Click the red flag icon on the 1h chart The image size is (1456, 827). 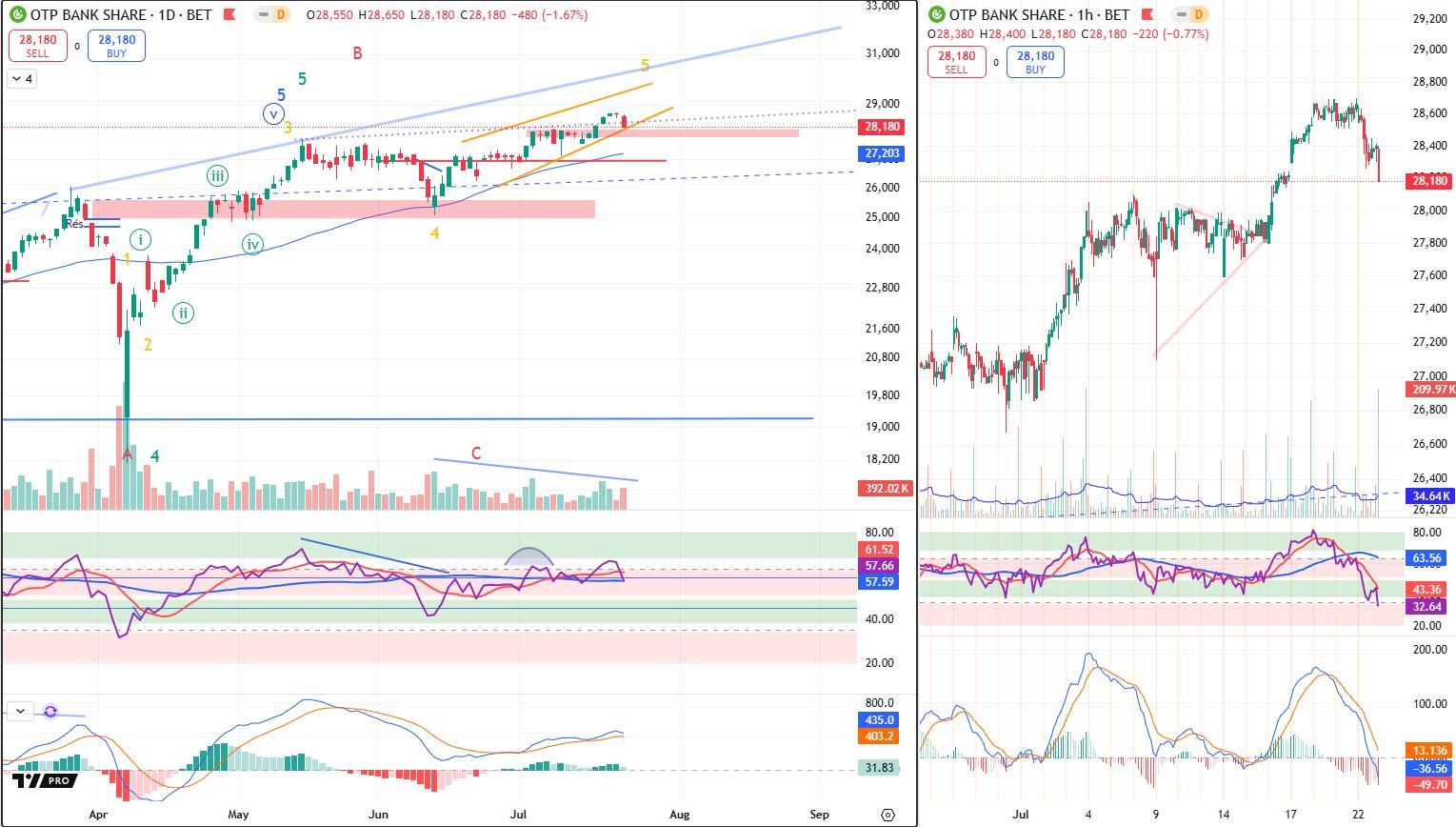(1147, 14)
